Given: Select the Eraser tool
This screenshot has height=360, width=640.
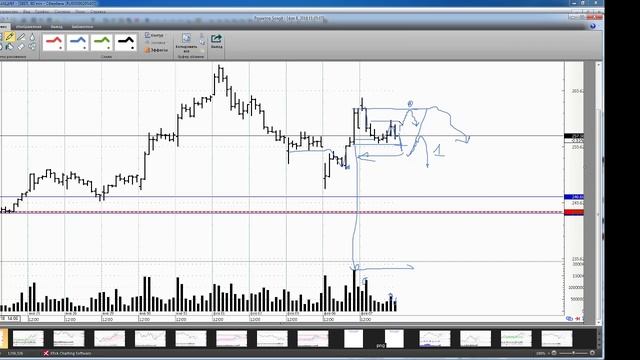Looking at the screenshot, I should pyautogui.click(x=21, y=47).
